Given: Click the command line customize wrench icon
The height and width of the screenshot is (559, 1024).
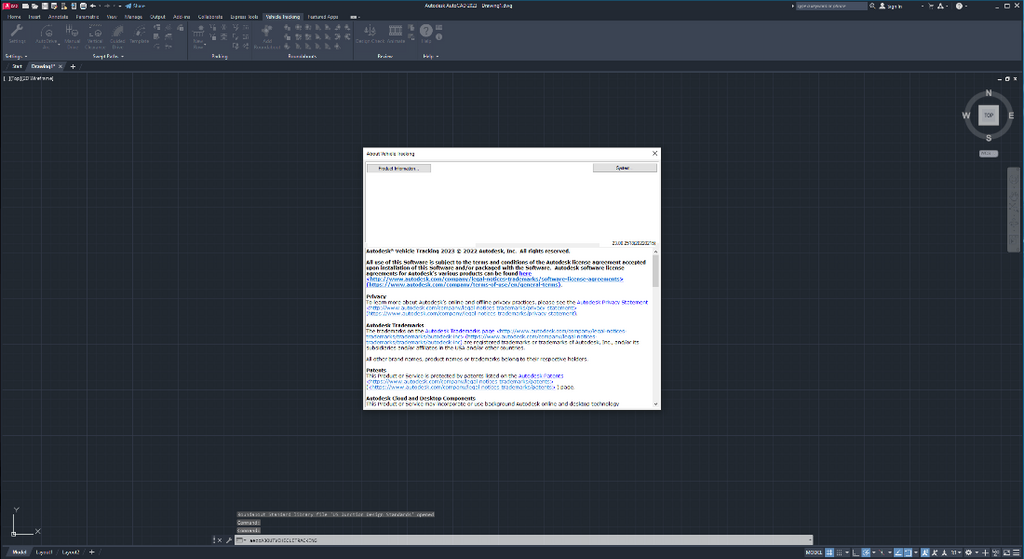Looking at the screenshot, I should click(229, 540).
